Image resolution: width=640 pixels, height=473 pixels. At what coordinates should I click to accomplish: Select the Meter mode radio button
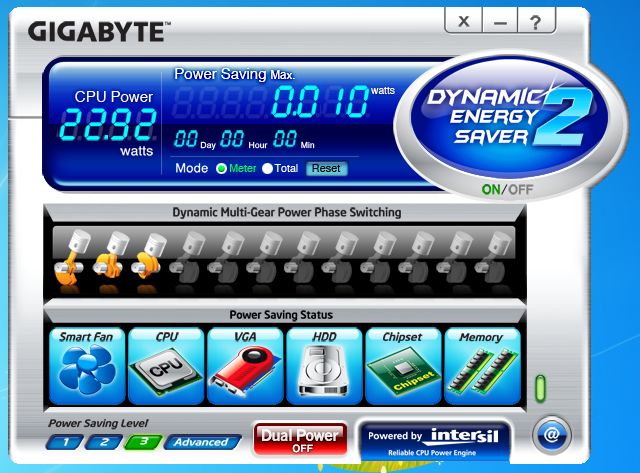pyautogui.click(x=222, y=169)
